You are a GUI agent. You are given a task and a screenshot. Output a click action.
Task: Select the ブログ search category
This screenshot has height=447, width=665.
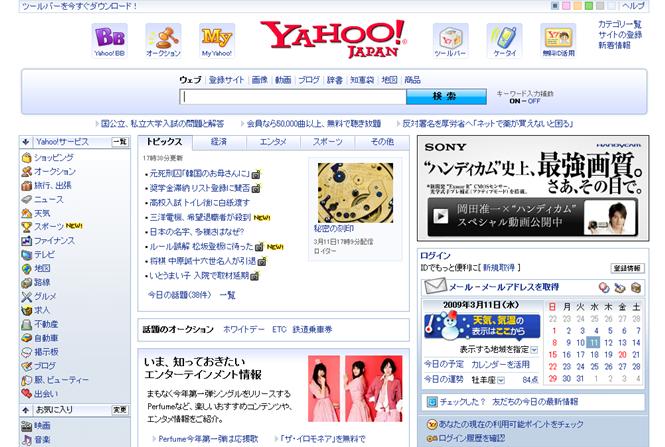(309, 80)
